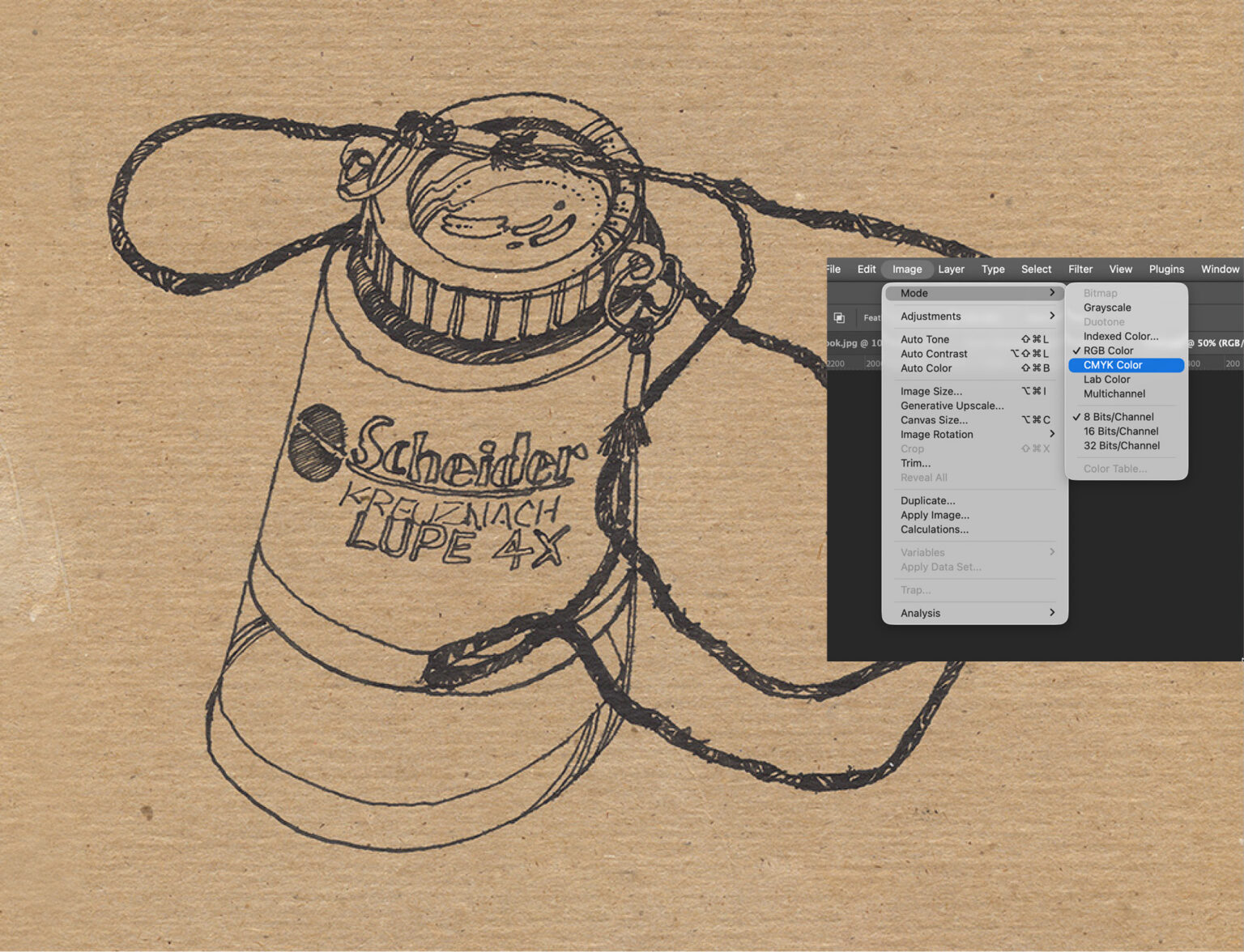Click the options bar icon beside Feather

839,317
